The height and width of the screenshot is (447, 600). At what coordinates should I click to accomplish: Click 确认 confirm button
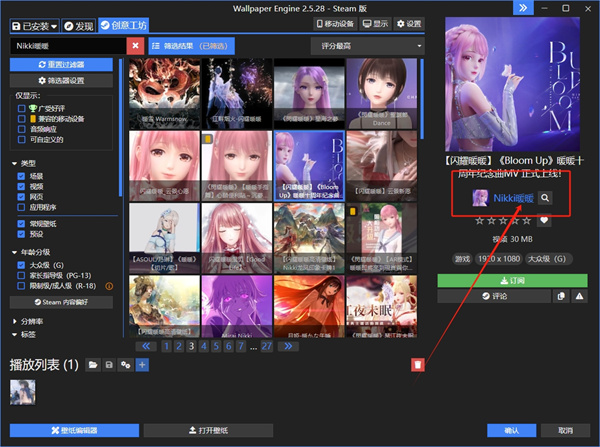[x=512, y=431]
